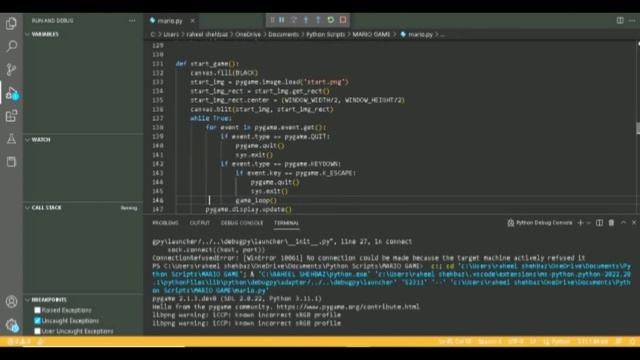
Task: Open the Explorer view in the activity bar
Action: (x=11, y=24)
